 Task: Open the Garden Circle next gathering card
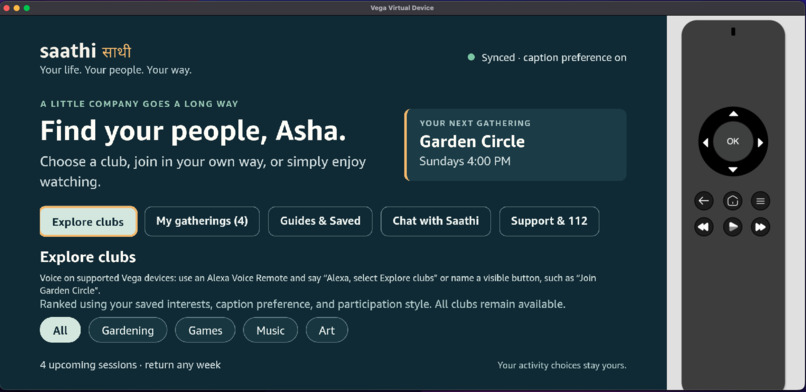(516, 145)
